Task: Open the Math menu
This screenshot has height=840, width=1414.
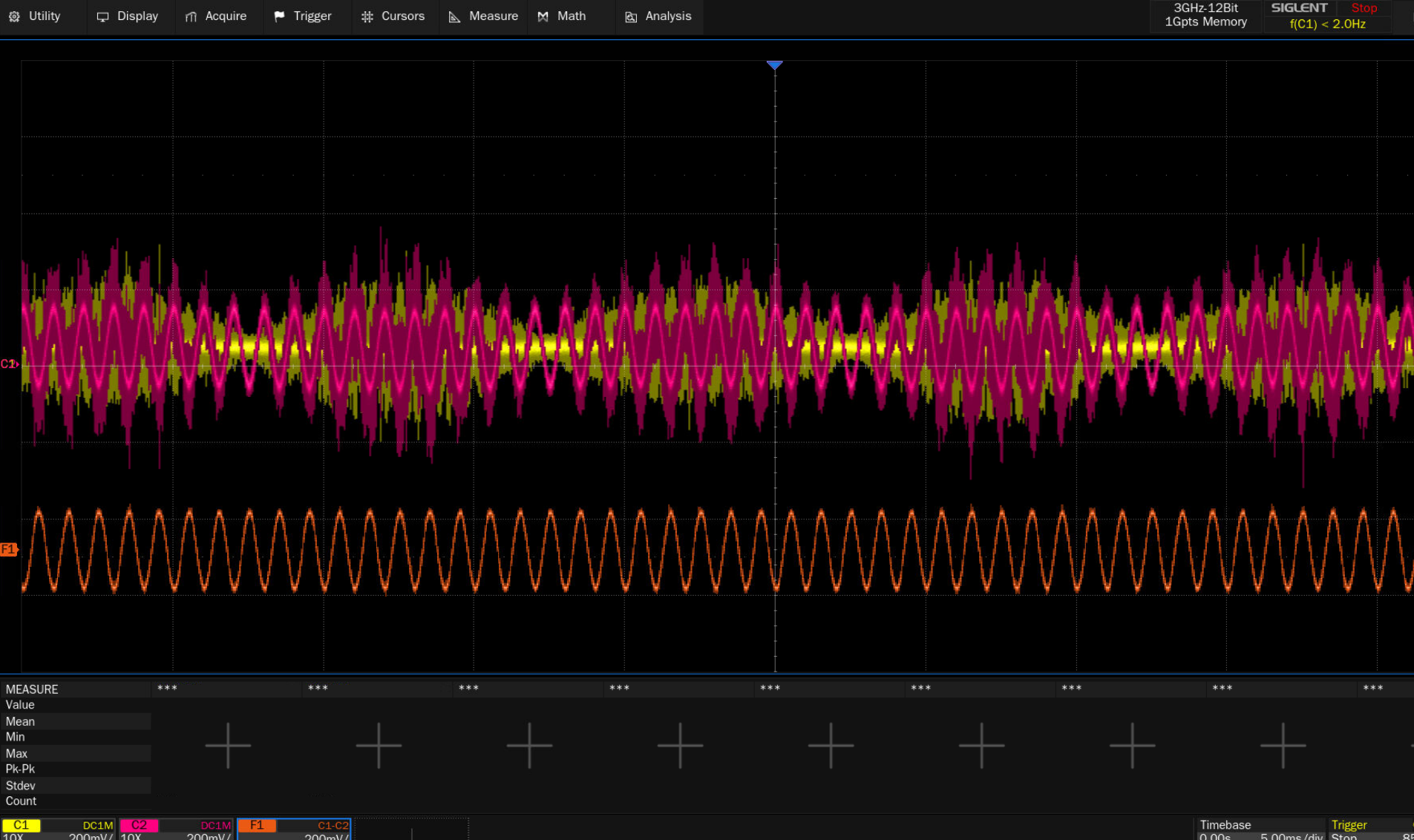Action: click(562, 16)
